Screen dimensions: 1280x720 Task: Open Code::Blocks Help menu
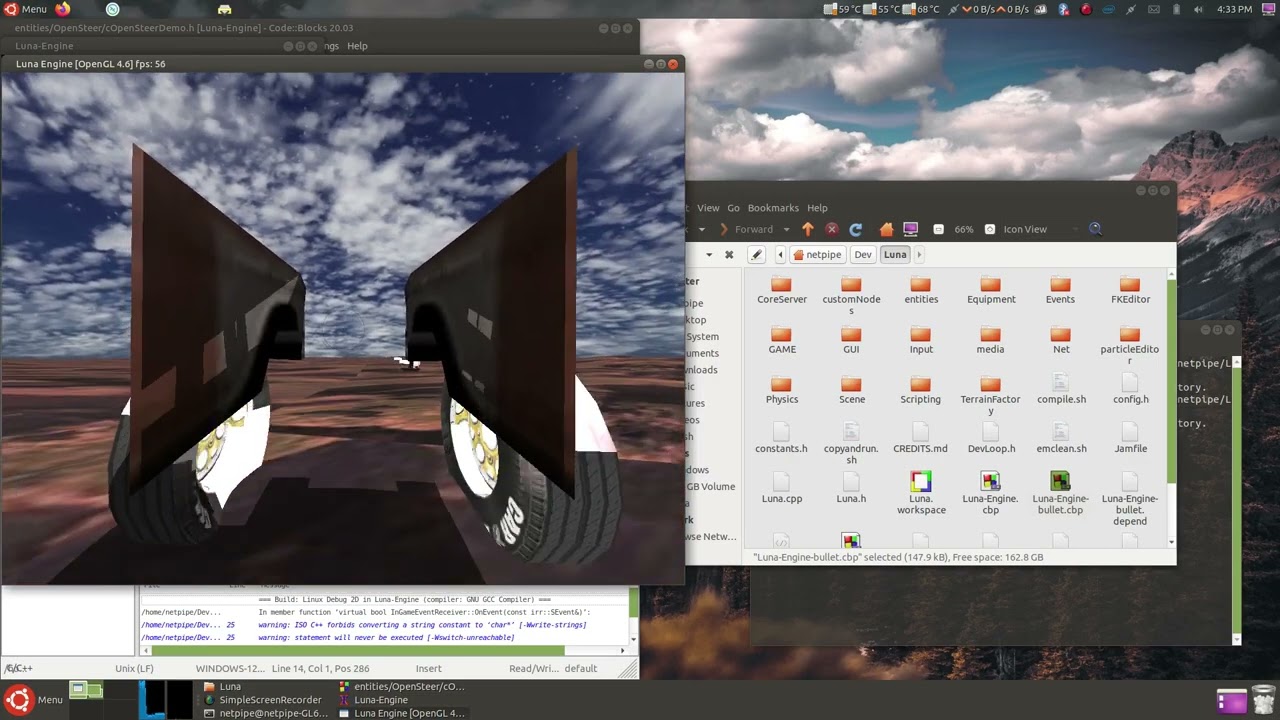pos(357,46)
